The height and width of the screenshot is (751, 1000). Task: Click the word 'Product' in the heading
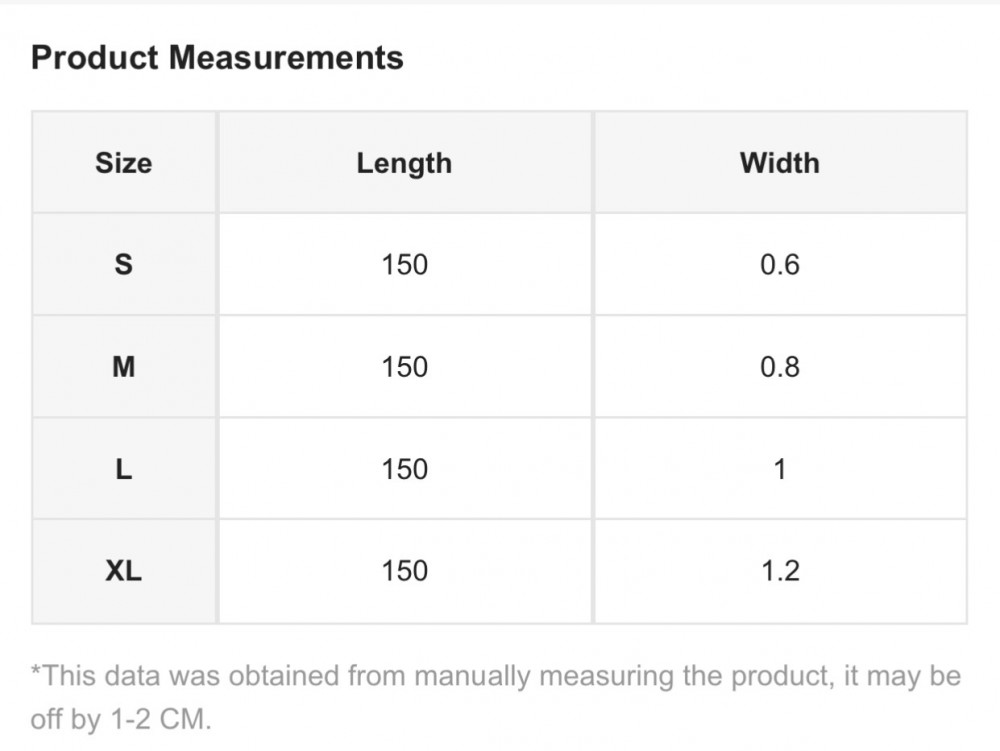coord(96,58)
